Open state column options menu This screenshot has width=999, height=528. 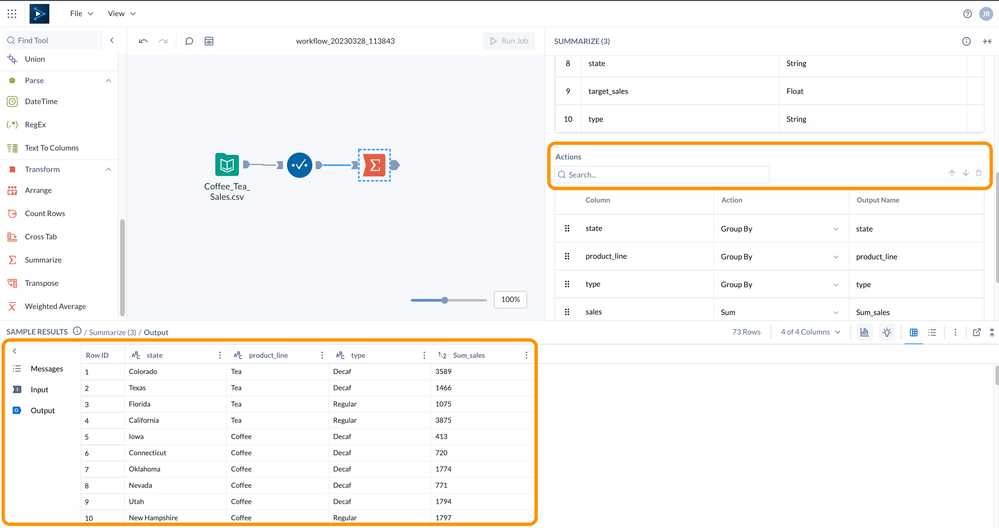pyautogui.click(x=220, y=355)
